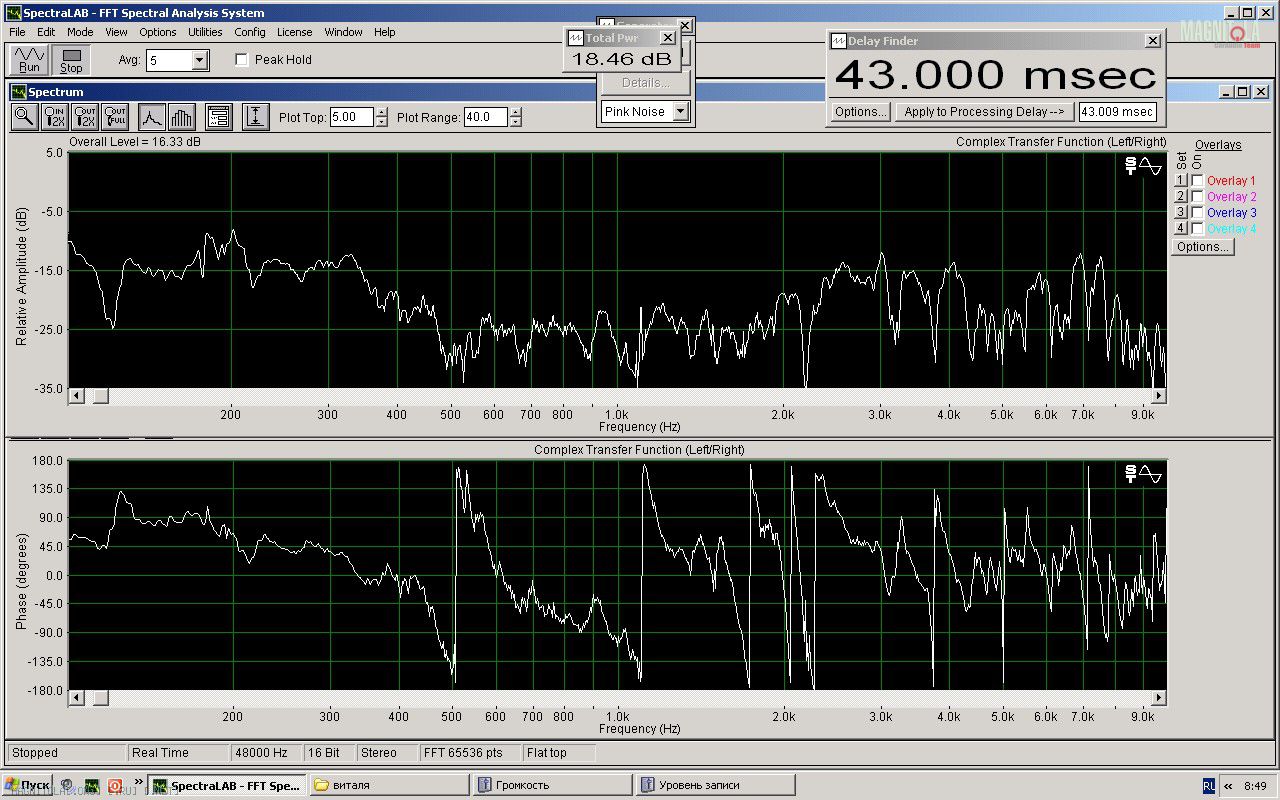The width and height of the screenshot is (1280, 800).
Task: Open the File menu
Action: pos(17,32)
